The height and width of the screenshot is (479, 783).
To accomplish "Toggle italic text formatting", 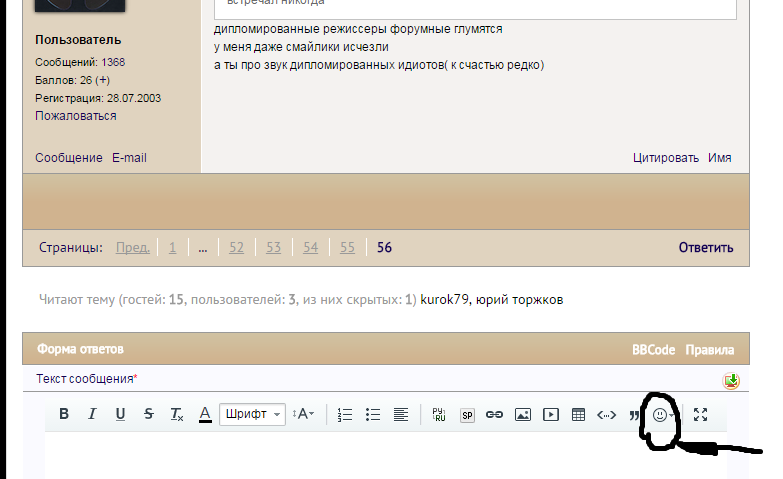I will [92, 414].
